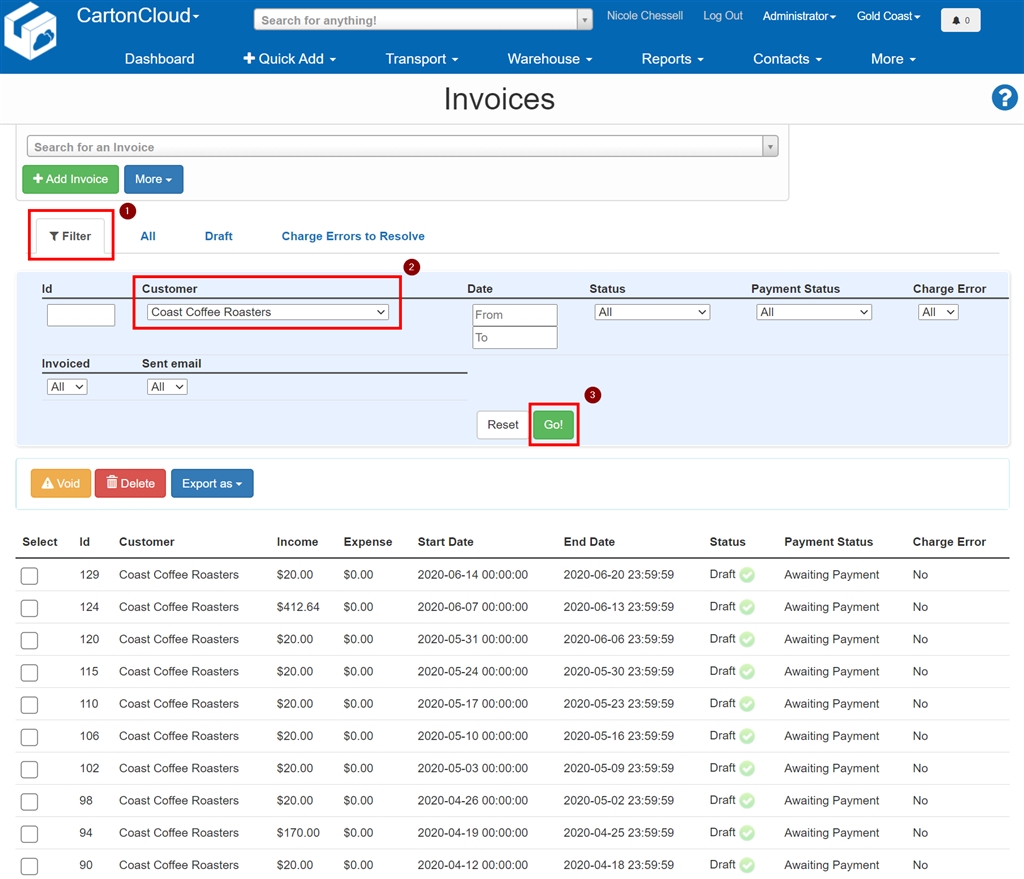Open the help question mark icon
This screenshot has width=1024, height=879.
click(x=1004, y=98)
